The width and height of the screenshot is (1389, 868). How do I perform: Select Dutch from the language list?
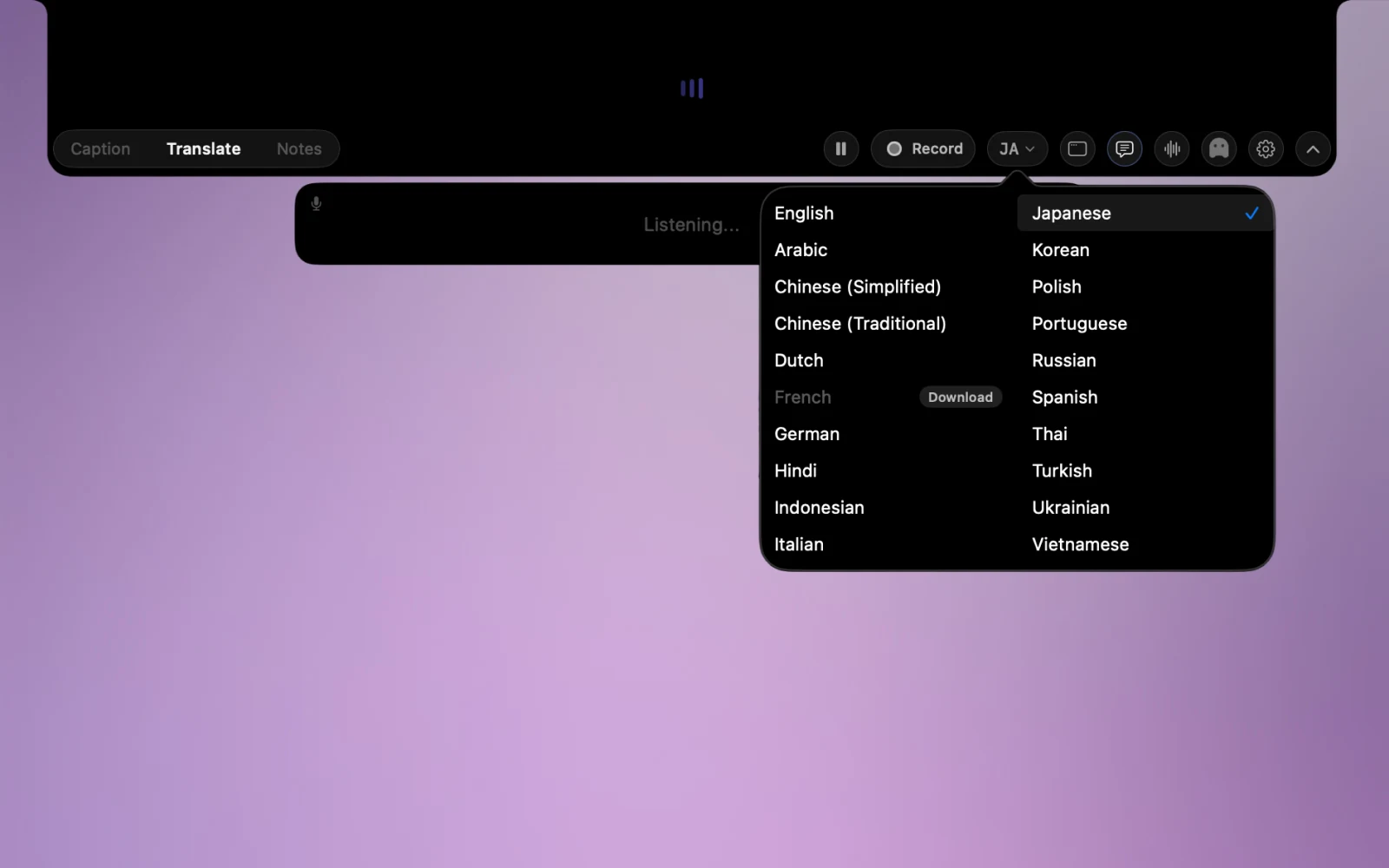(888, 360)
